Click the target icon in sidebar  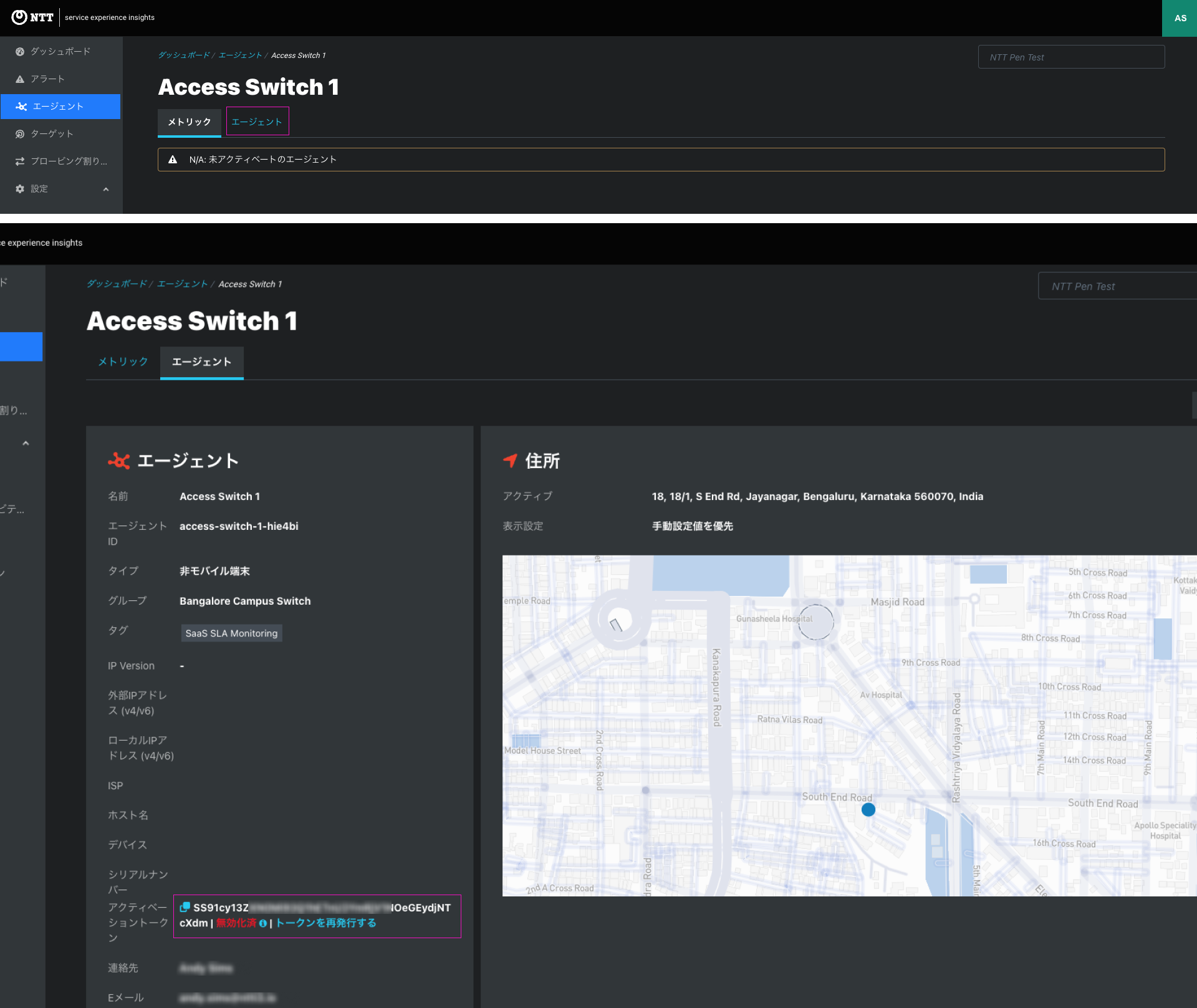pyautogui.click(x=20, y=134)
